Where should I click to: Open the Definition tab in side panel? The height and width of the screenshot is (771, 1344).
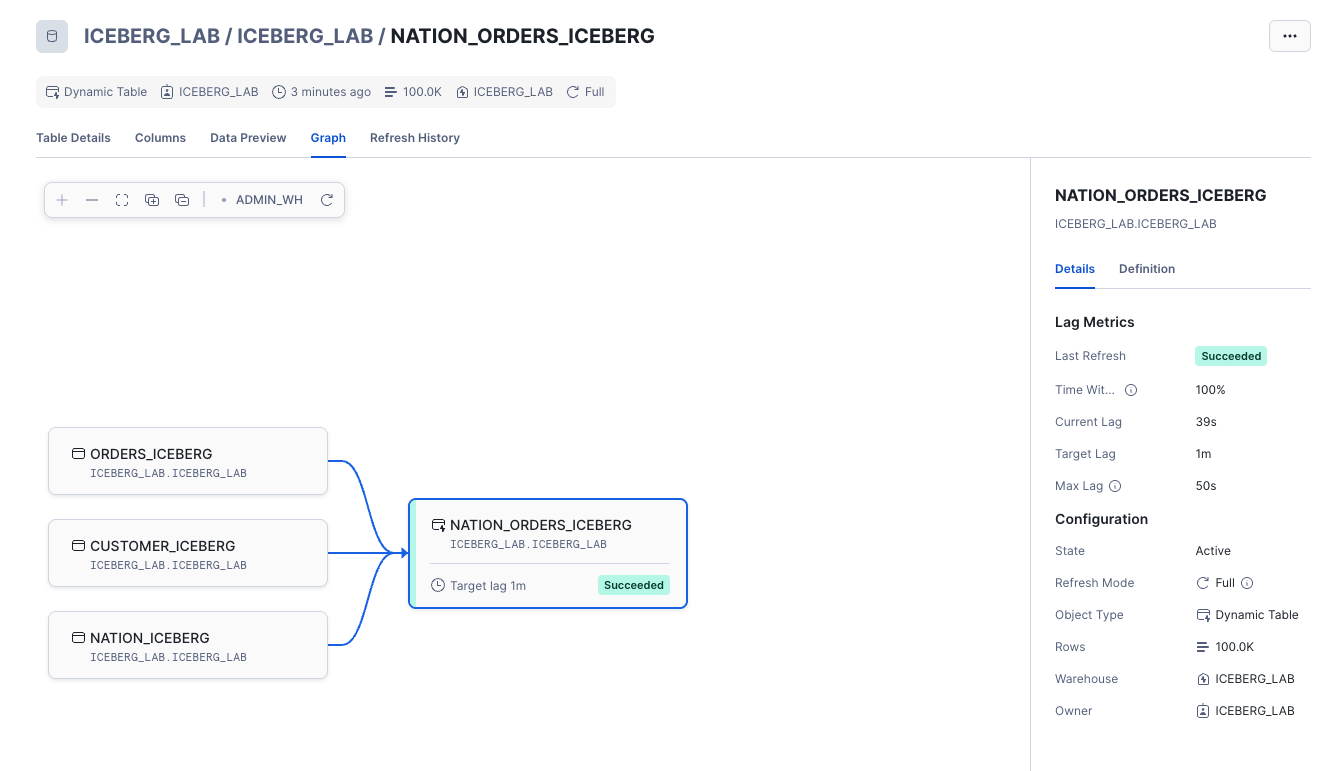[1146, 269]
